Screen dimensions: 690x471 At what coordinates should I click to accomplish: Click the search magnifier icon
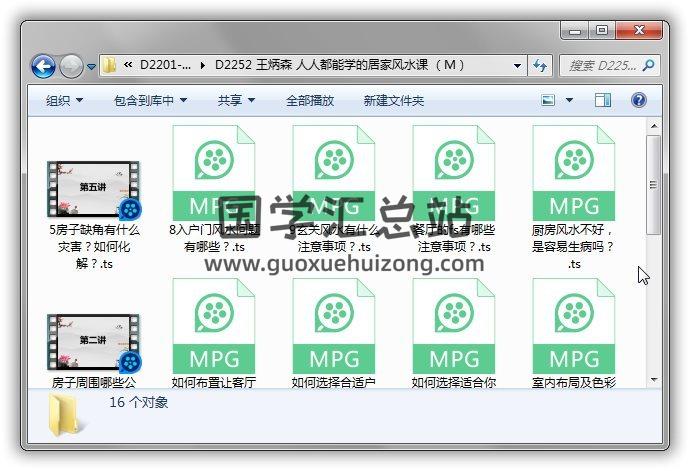(x=648, y=66)
